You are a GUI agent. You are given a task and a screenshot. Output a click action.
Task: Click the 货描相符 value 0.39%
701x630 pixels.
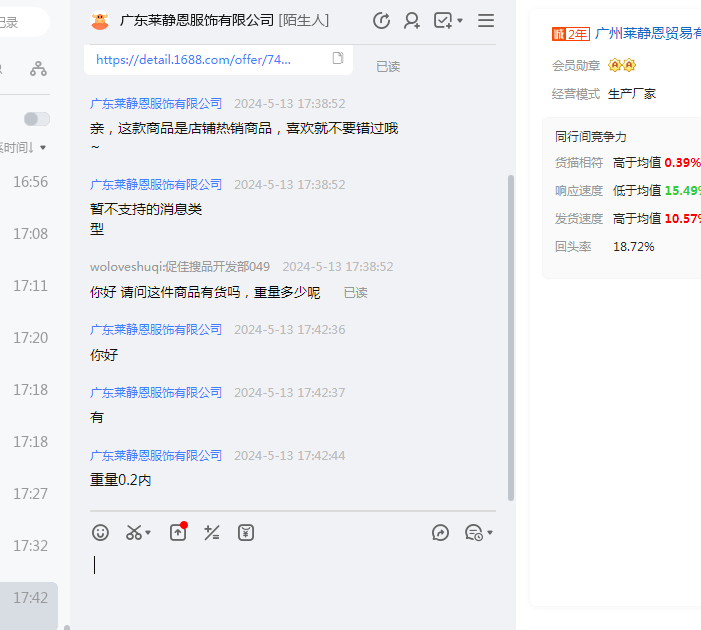pos(683,162)
